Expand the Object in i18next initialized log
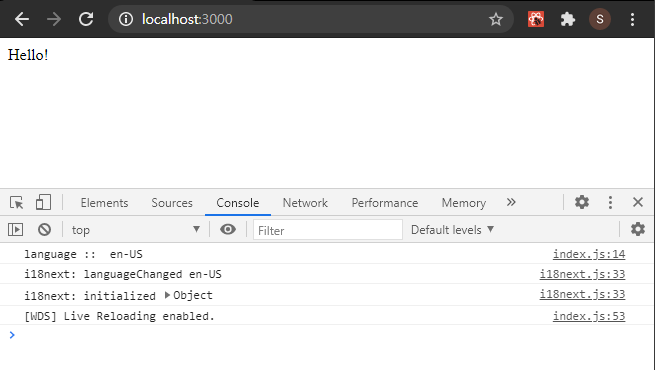 (167, 295)
